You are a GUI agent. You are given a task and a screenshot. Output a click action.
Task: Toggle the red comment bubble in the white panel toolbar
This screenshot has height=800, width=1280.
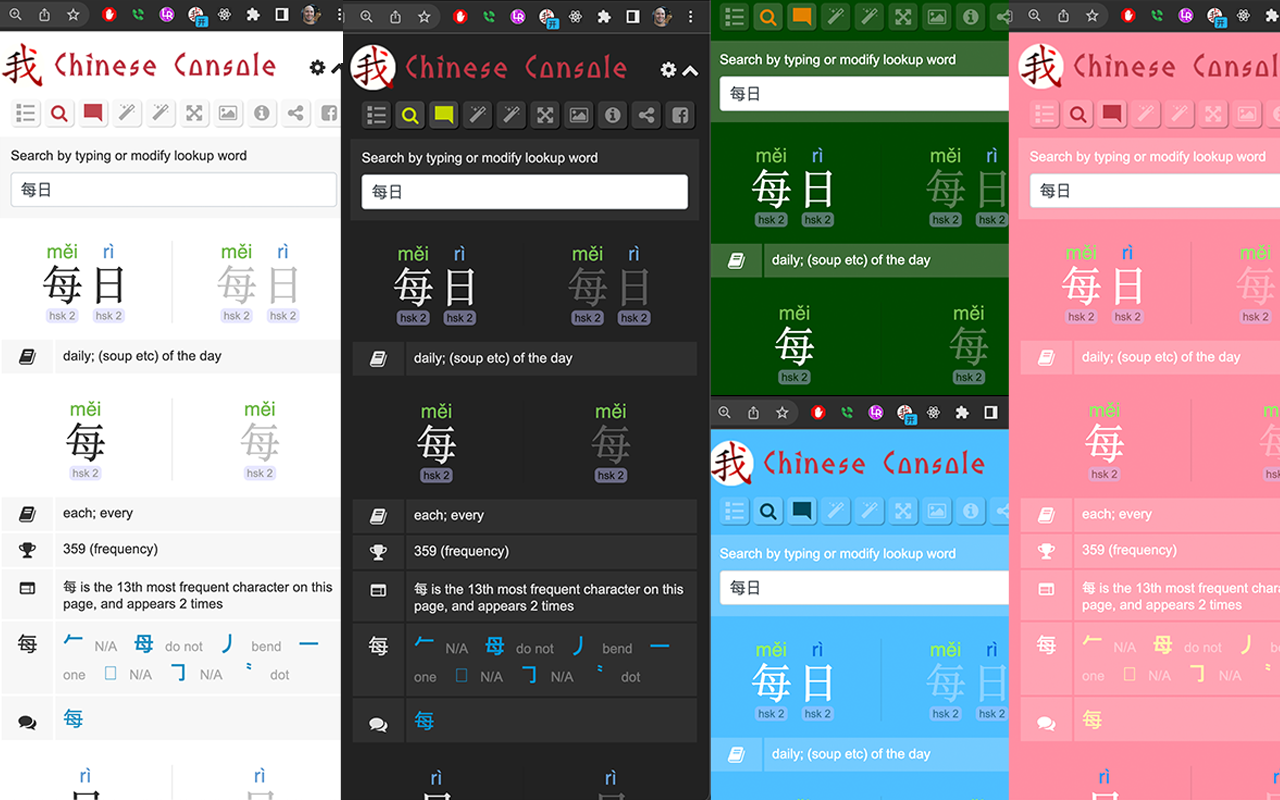coord(93,114)
